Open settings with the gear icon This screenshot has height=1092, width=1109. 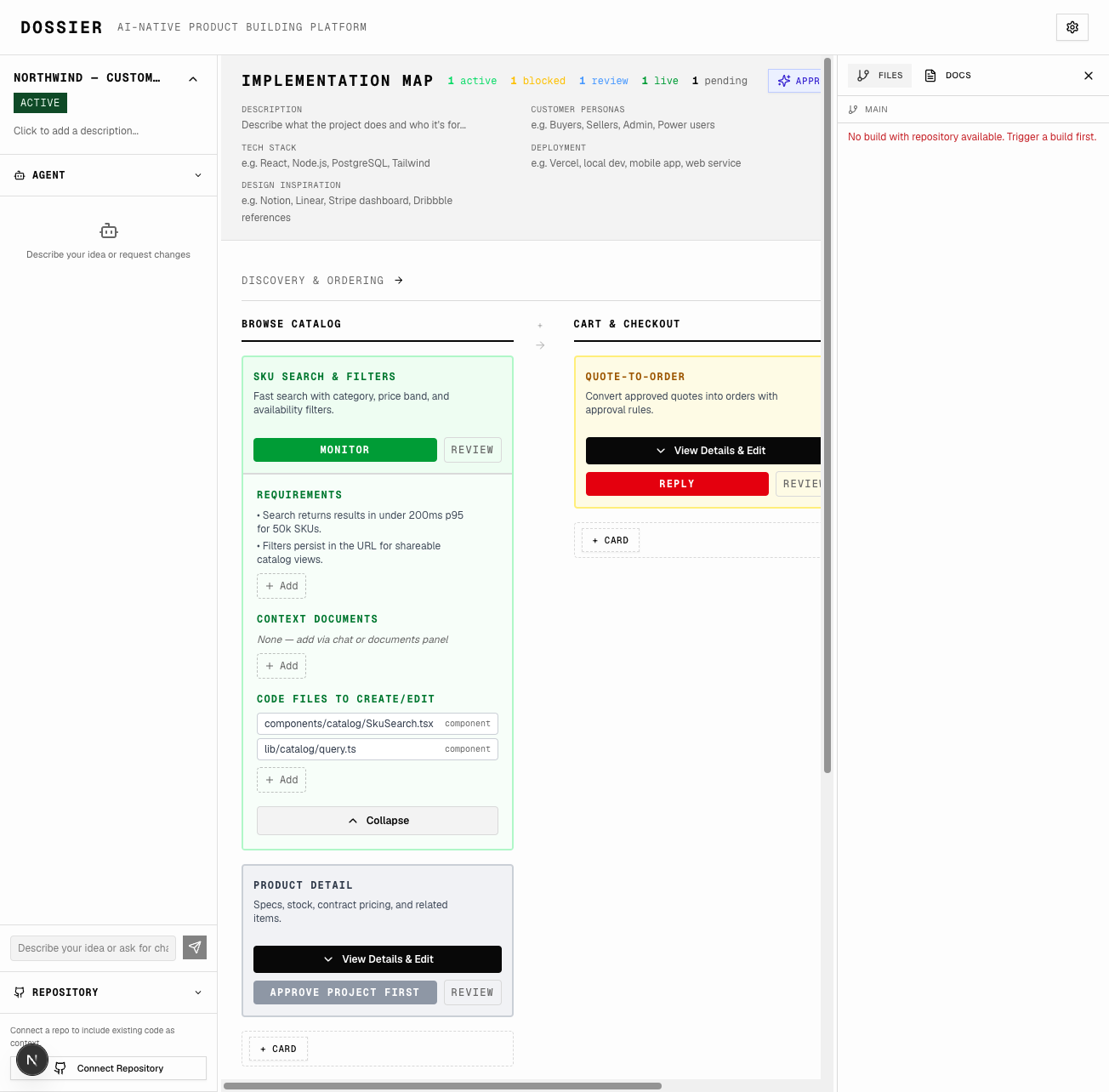[x=1072, y=27]
